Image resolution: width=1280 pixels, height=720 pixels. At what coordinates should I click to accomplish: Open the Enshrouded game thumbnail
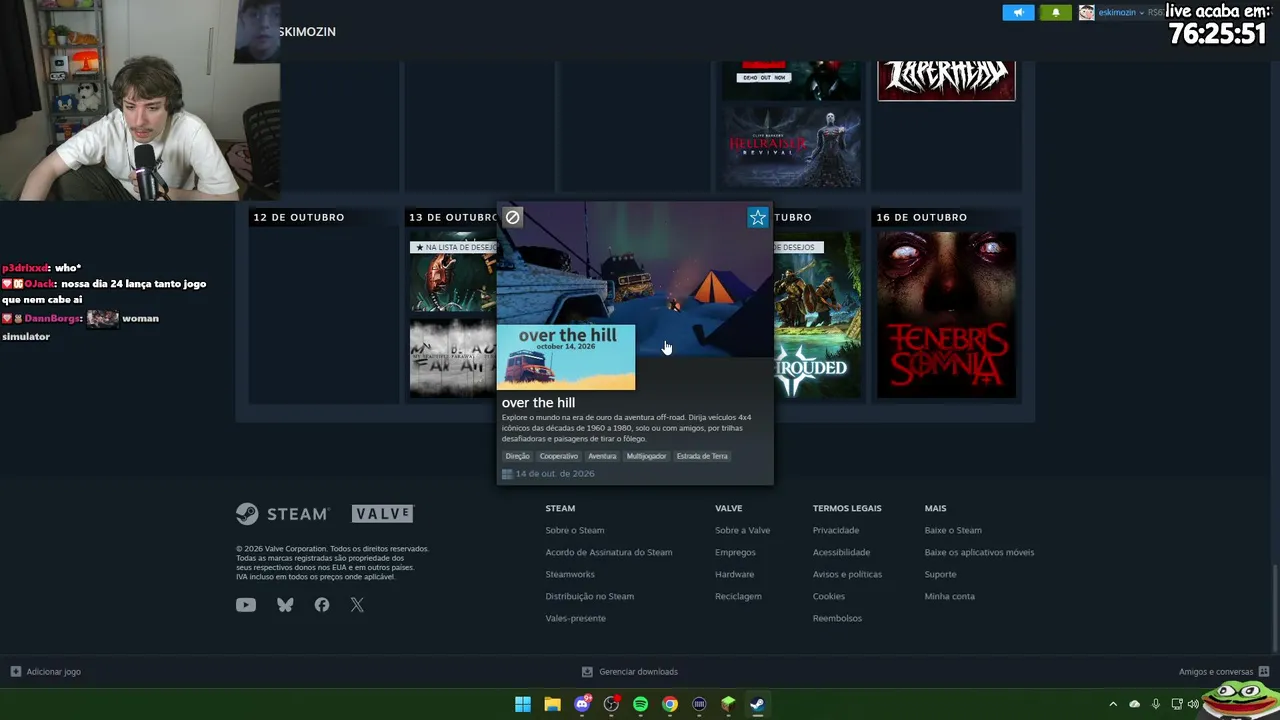[818, 315]
